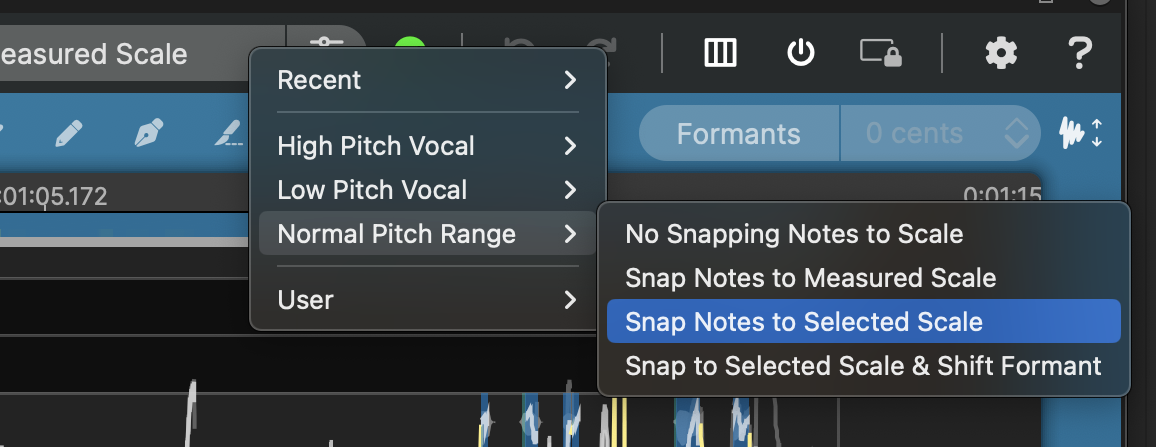Click the piano keyboard icon
This screenshot has width=1156, height=447.
[x=720, y=53]
